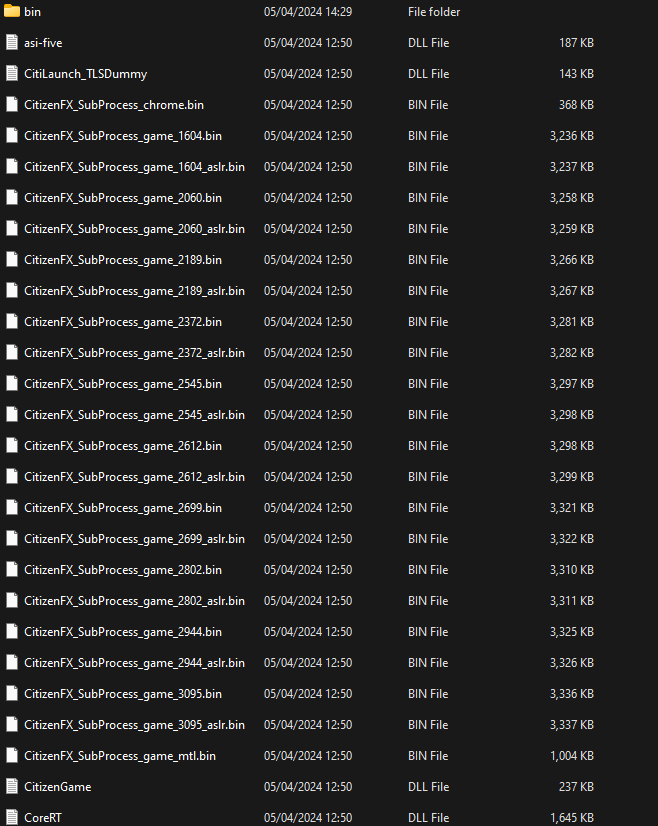The width and height of the screenshot is (658, 826).
Task: Click icon of CitizenFX_SubProcess_game_2612.bin
Action: pos(12,446)
